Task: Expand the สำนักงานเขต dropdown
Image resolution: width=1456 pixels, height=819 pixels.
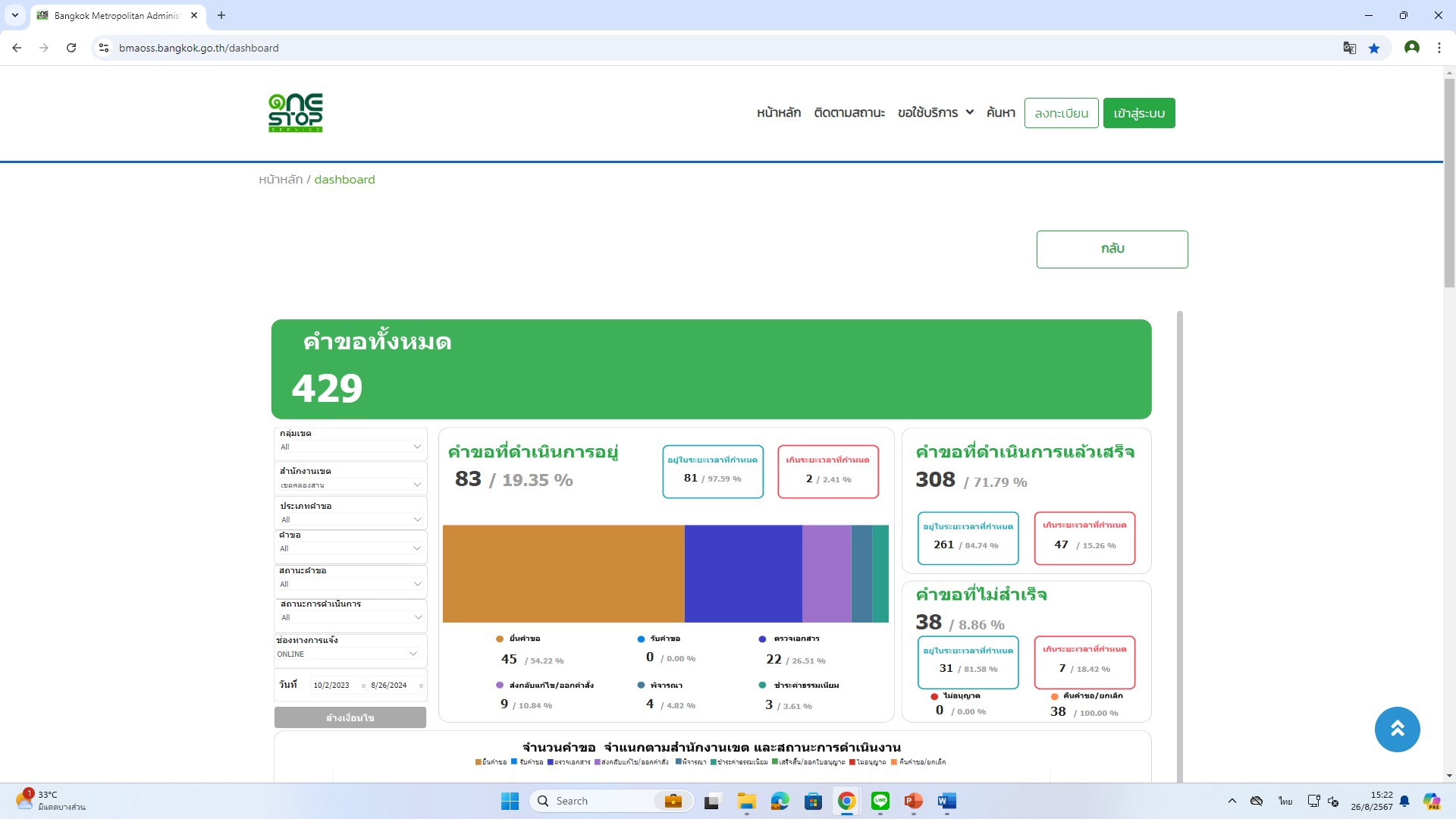Action: pyautogui.click(x=350, y=485)
